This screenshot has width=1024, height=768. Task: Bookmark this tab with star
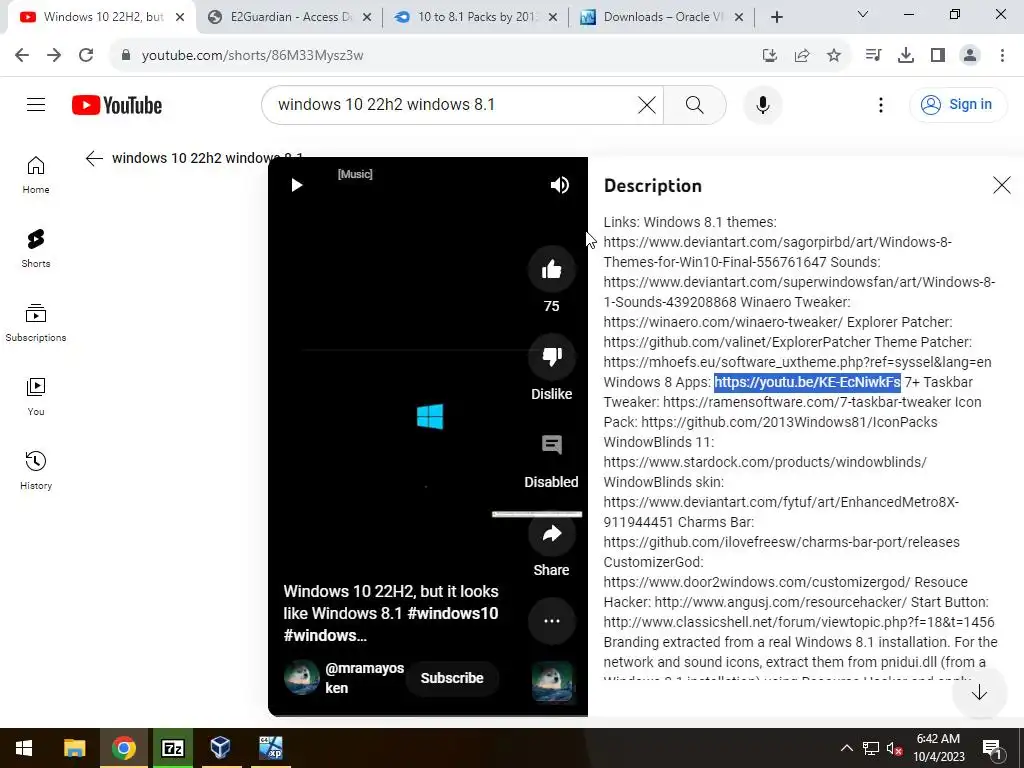pyautogui.click(x=834, y=56)
